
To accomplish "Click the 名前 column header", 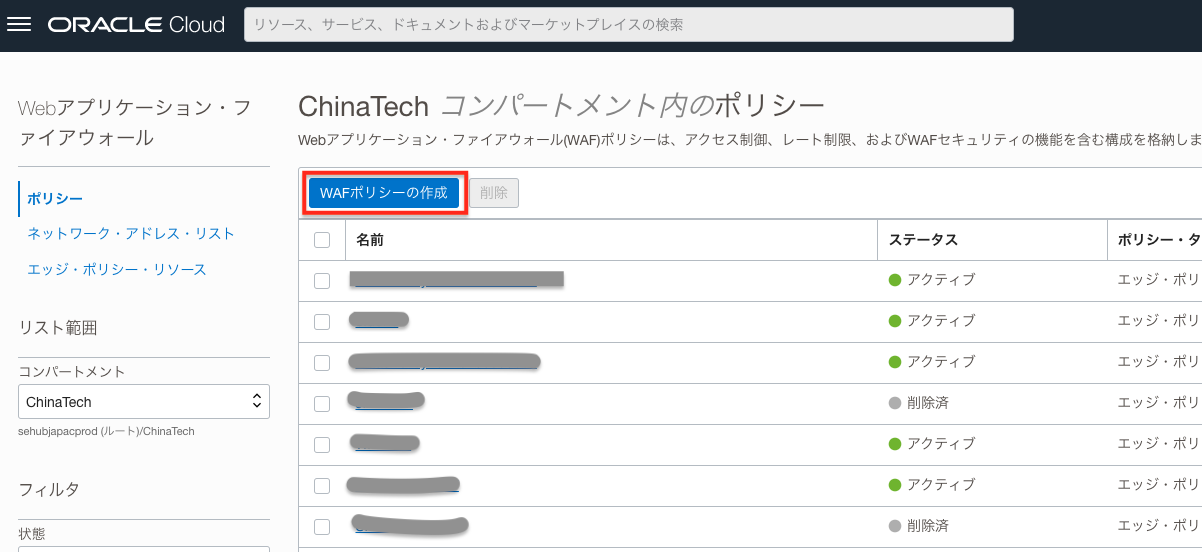I will [x=370, y=240].
